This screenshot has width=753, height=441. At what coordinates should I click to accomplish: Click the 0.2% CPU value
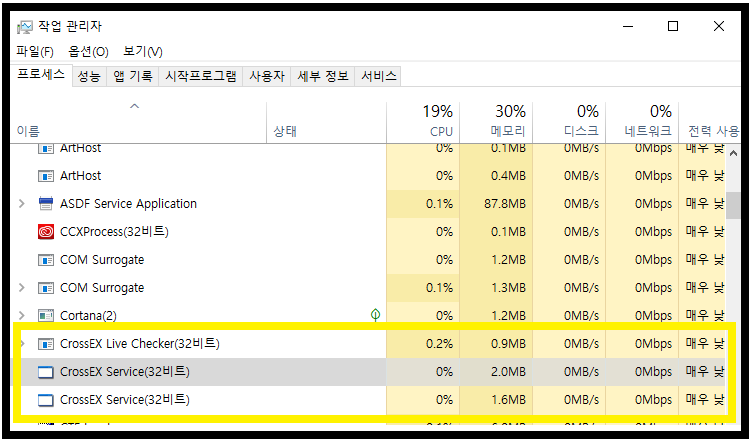439,344
